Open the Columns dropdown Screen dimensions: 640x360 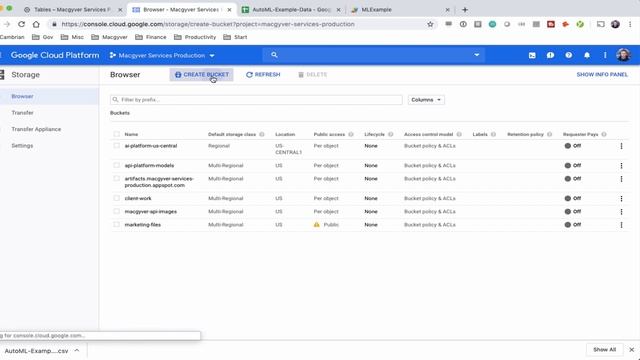click(x=426, y=100)
